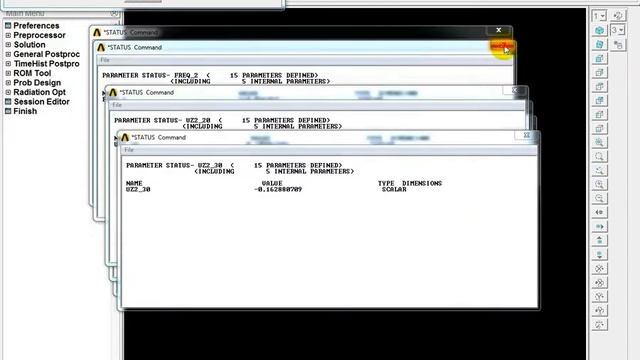This screenshot has width=640, height=360.
Task: Close the UZ2_30 STATUS Command window
Action: point(527,135)
